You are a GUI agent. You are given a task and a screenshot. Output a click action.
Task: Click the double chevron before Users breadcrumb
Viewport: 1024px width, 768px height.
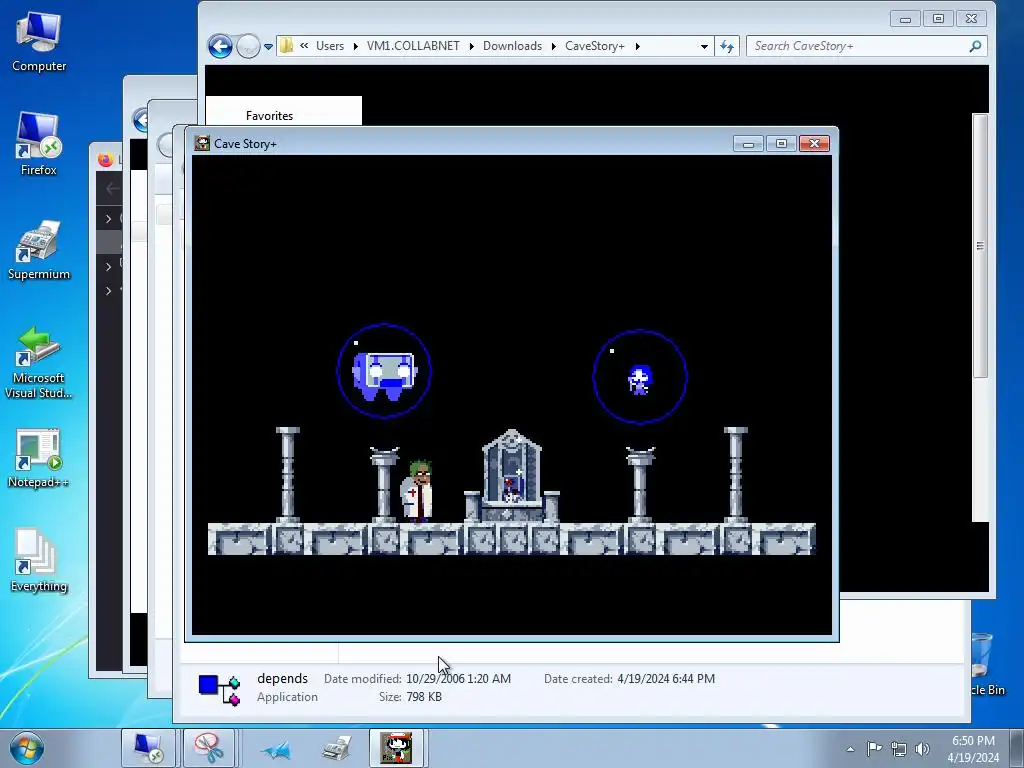pos(304,46)
